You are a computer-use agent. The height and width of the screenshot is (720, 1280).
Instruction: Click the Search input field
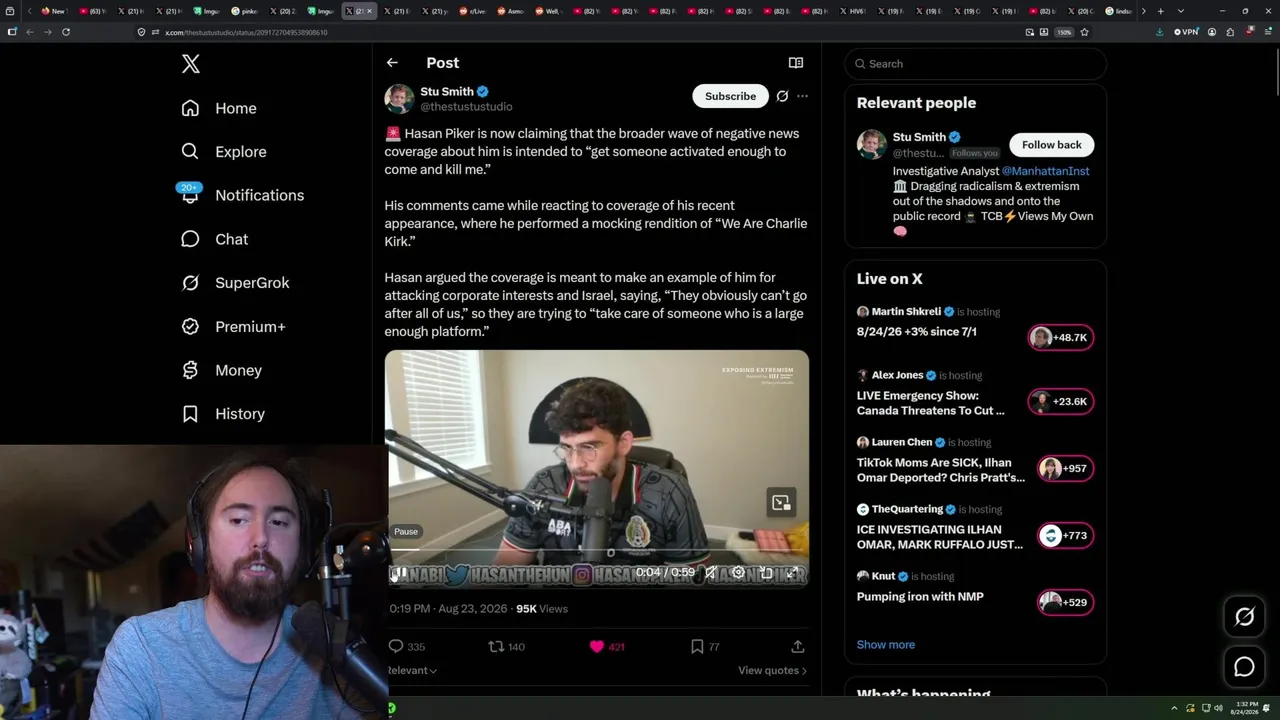tap(976, 64)
